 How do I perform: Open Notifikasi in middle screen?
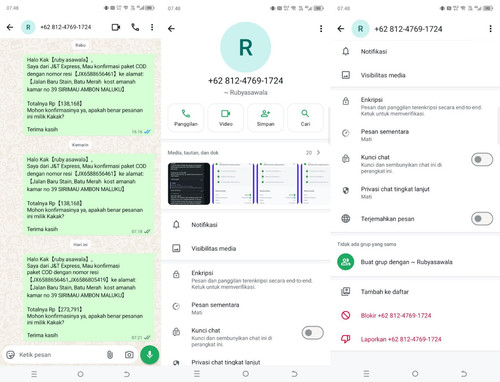tap(246, 225)
